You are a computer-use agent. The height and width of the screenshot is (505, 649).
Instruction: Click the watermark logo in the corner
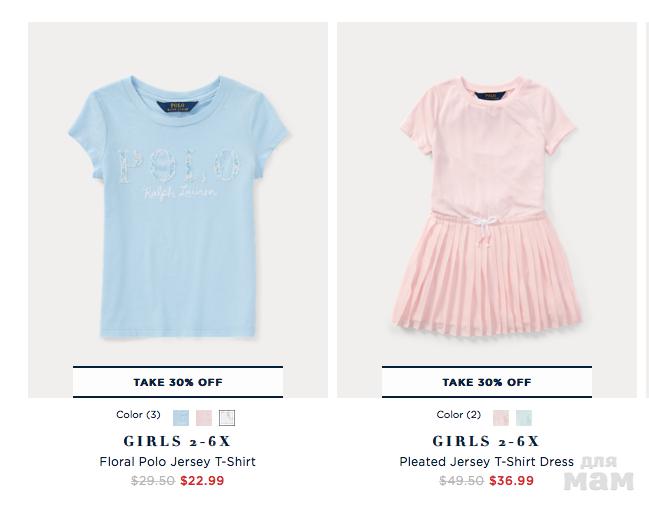(x=599, y=474)
